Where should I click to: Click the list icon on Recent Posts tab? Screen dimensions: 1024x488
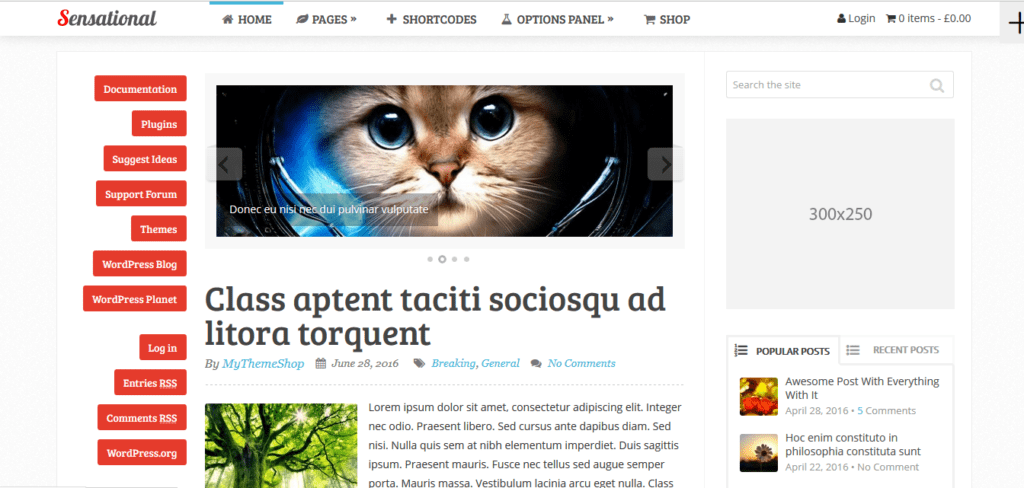coord(853,350)
